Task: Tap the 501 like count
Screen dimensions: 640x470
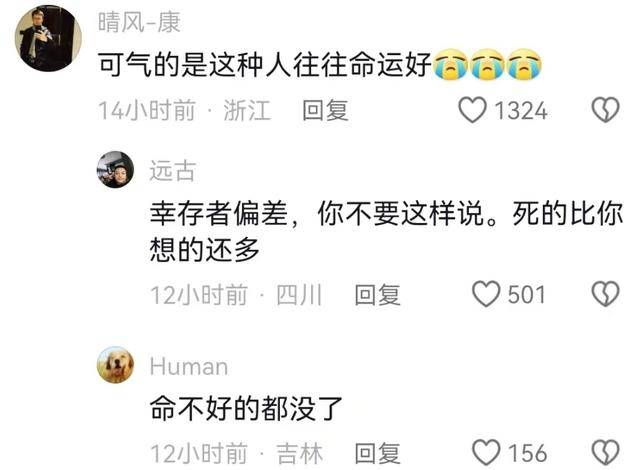Action: pyautogui.click(x=527, y=295)
